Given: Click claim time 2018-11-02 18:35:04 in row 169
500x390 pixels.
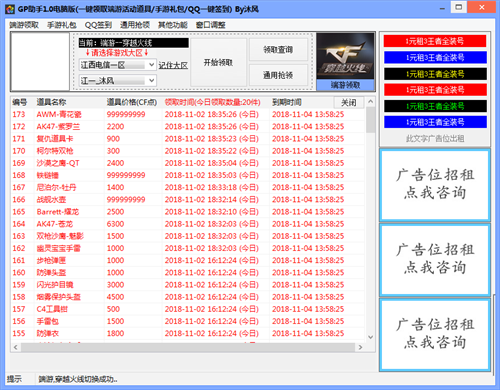Looking at the screenshot, I should point(212,163).
